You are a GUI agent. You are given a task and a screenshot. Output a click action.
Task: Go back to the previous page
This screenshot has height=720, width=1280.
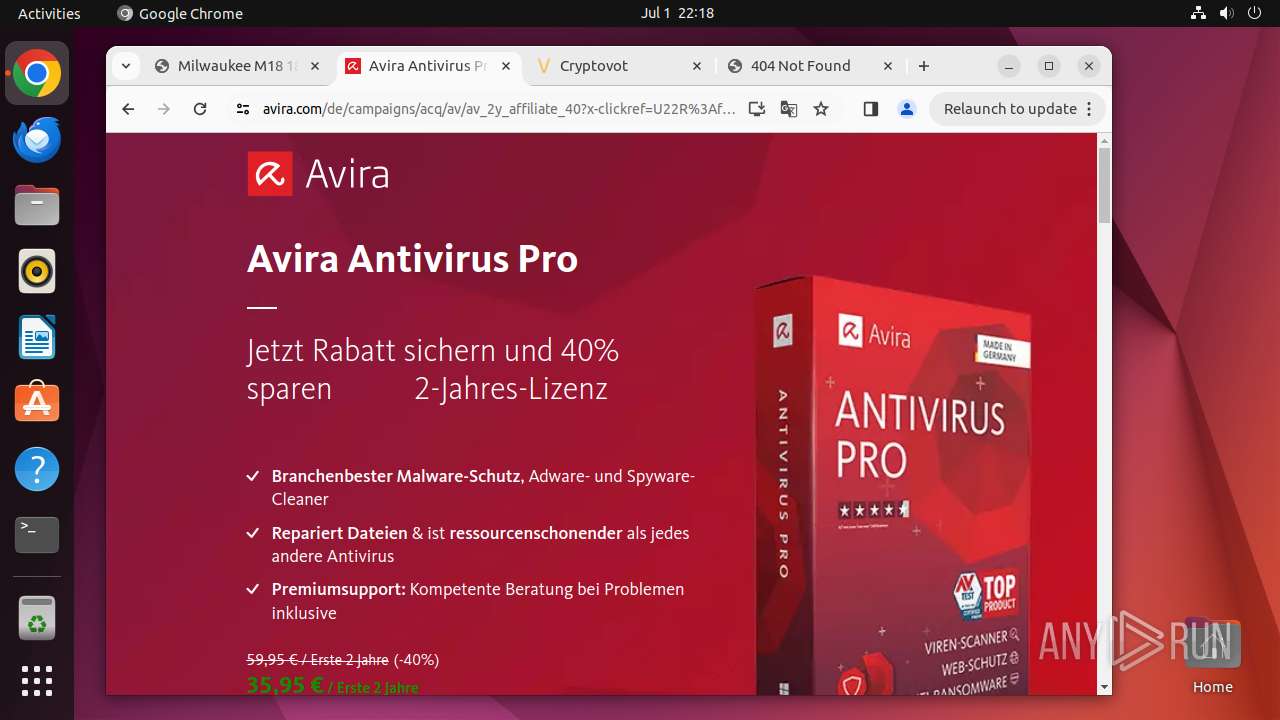tap(128, 109)
